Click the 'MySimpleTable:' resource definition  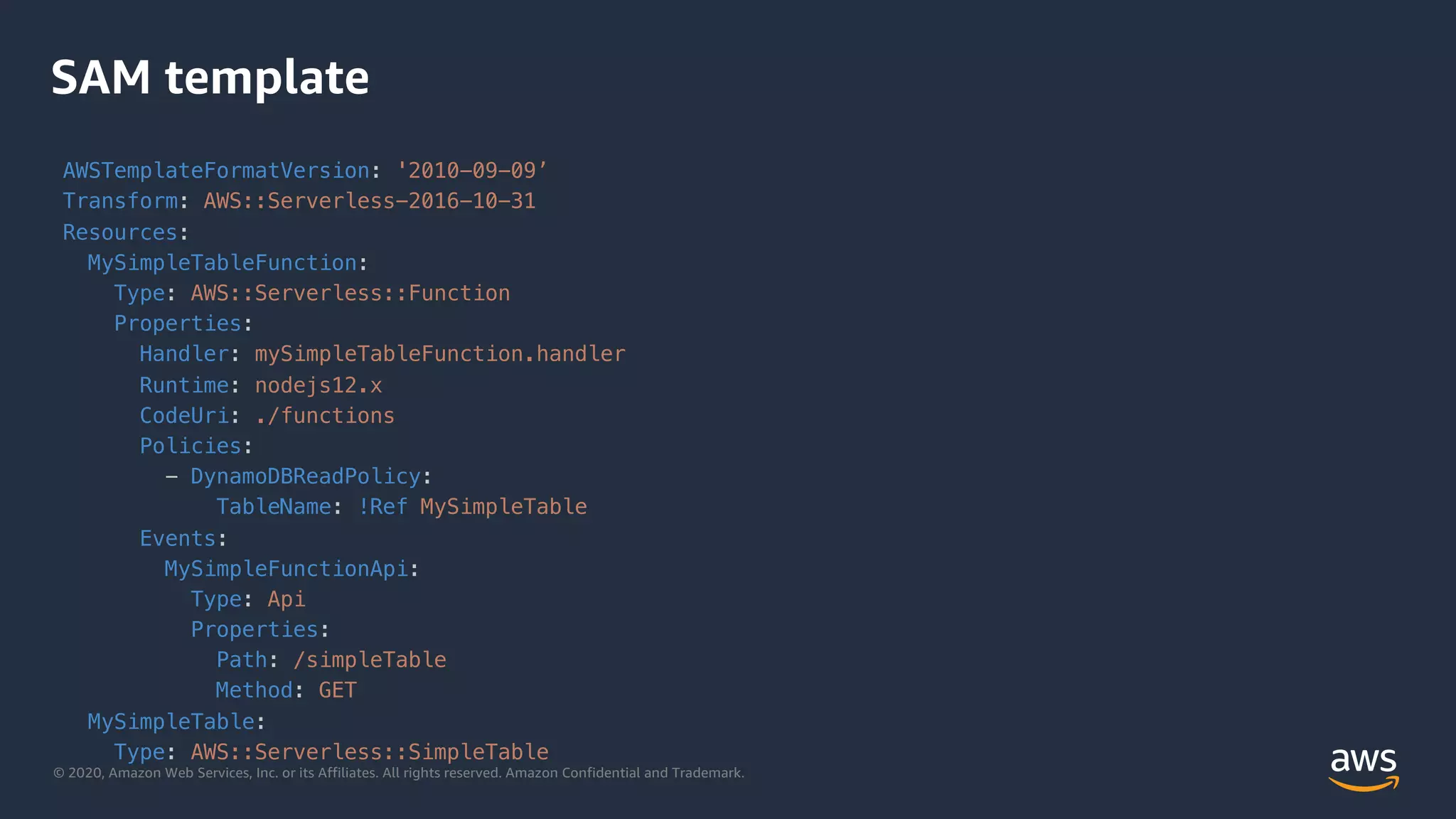(x=176, y=722)
